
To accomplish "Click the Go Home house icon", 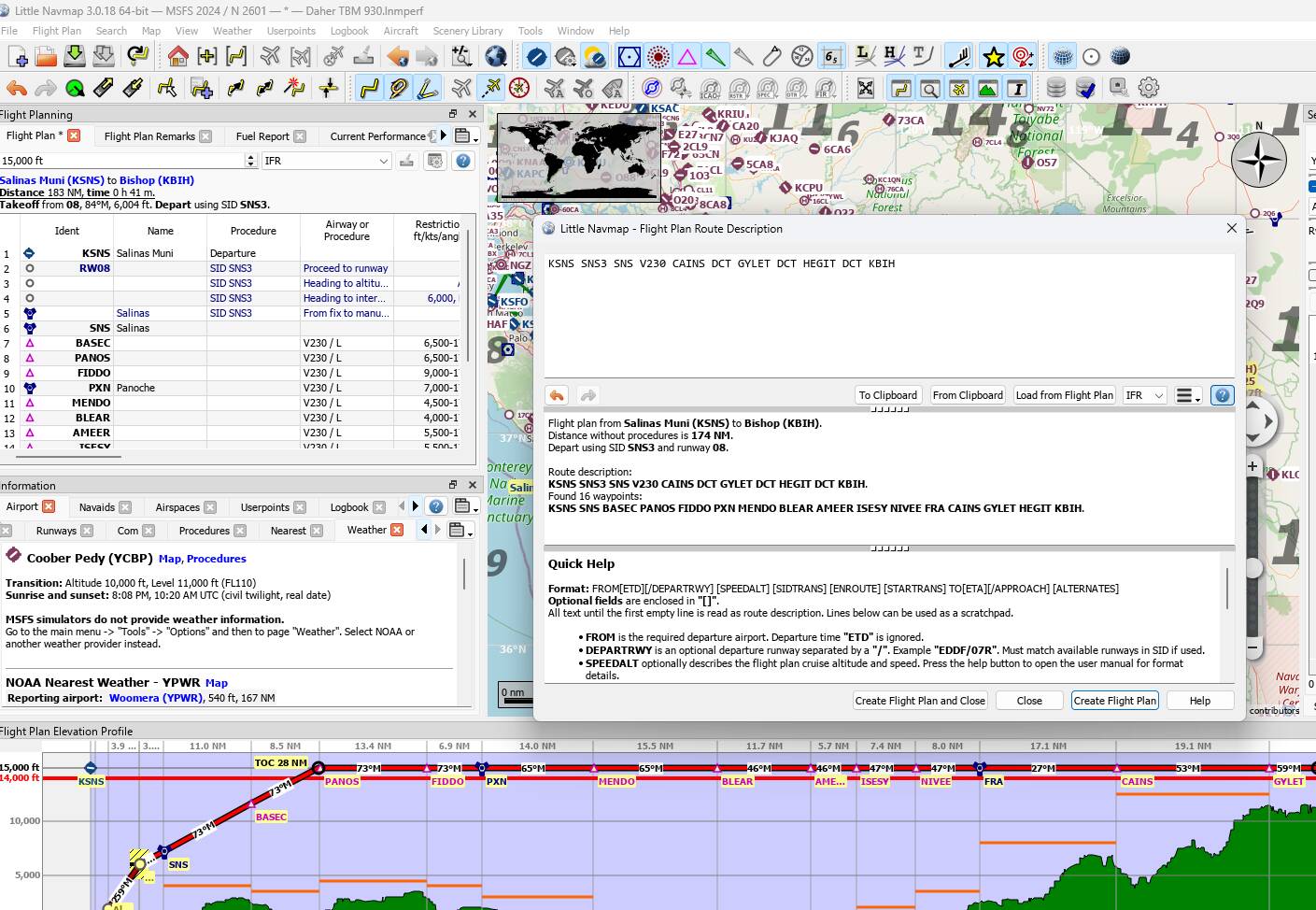I will tap(177, 57).
